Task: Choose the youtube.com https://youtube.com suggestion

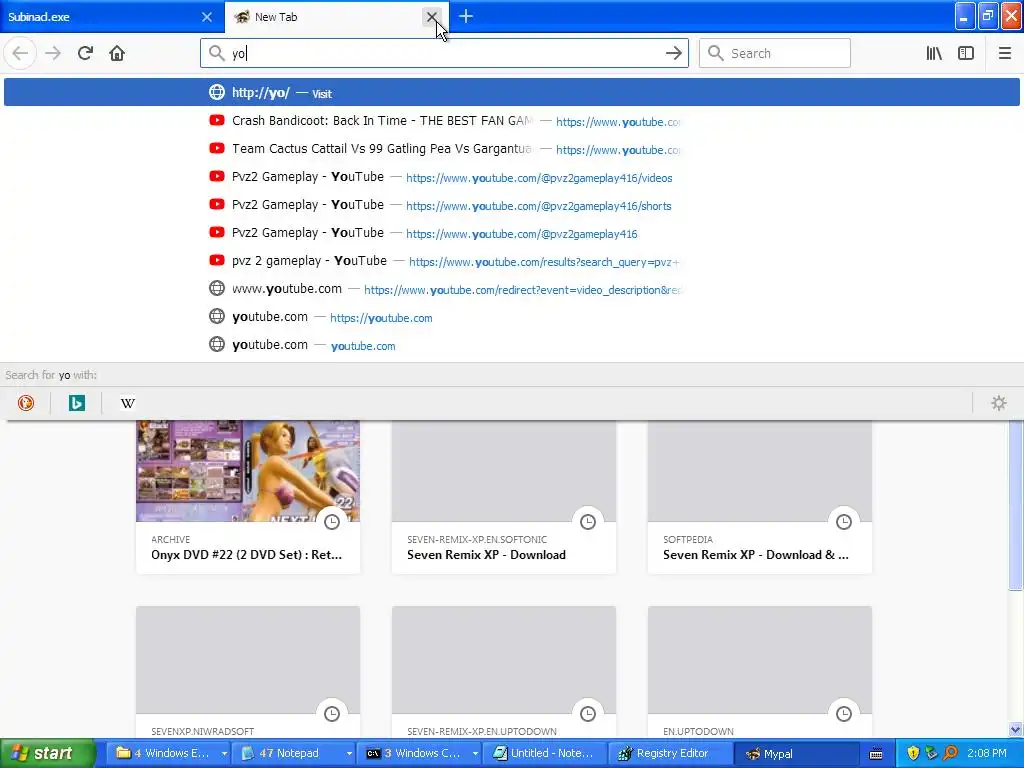Action: tap(512, 317)
